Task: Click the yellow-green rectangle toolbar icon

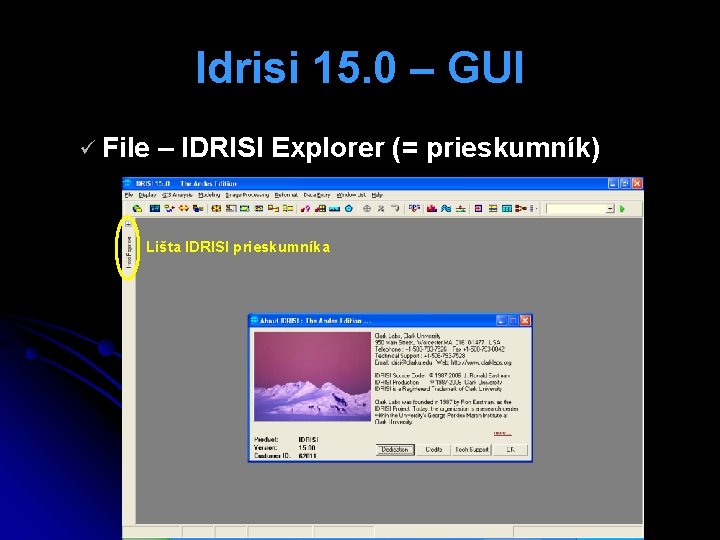Action: tap(244, 208)
